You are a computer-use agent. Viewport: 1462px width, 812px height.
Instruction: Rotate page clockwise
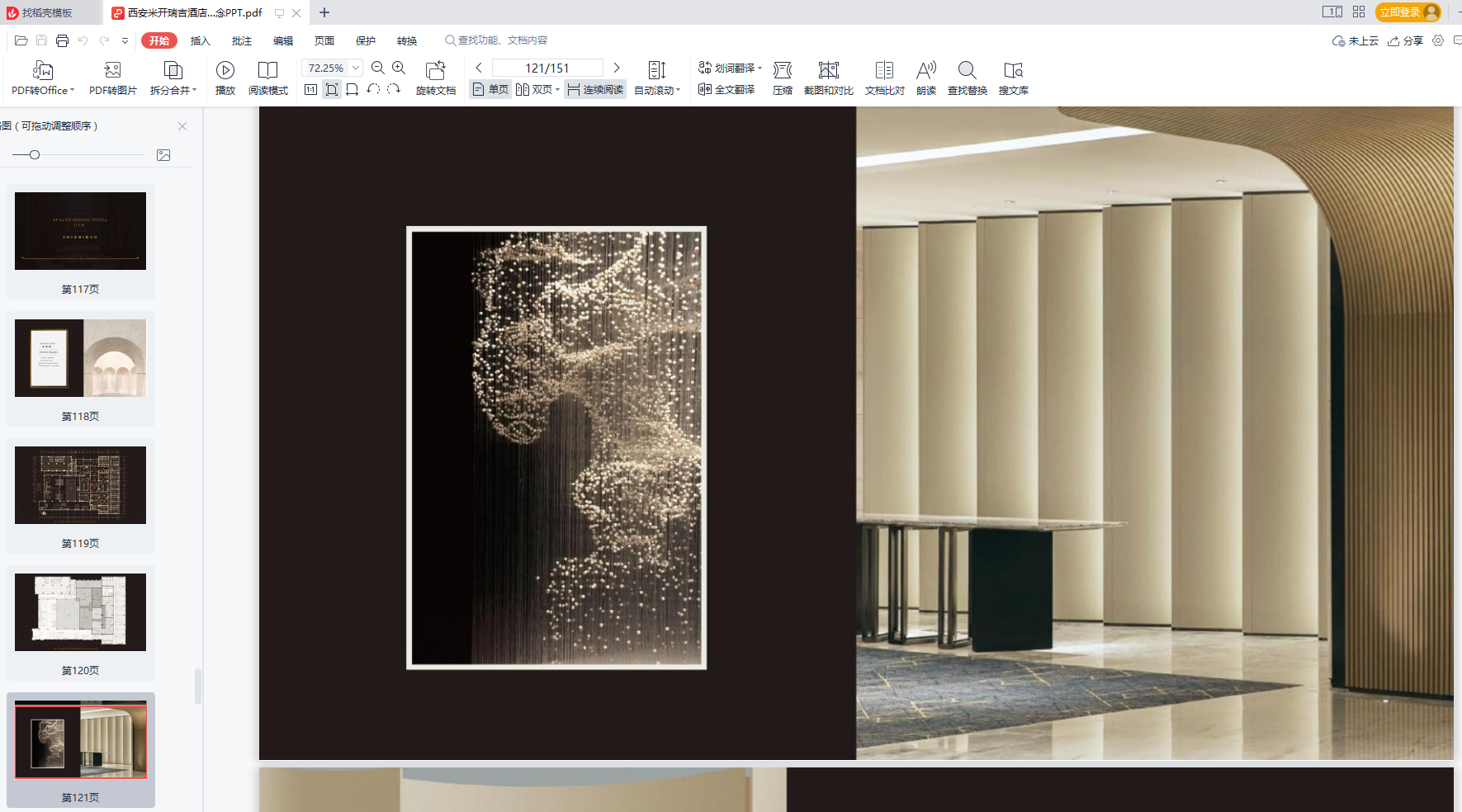394,89
